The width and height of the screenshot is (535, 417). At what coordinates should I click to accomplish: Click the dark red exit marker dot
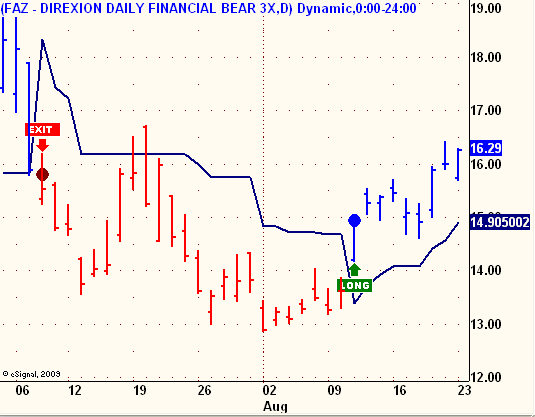click(42, 175)
